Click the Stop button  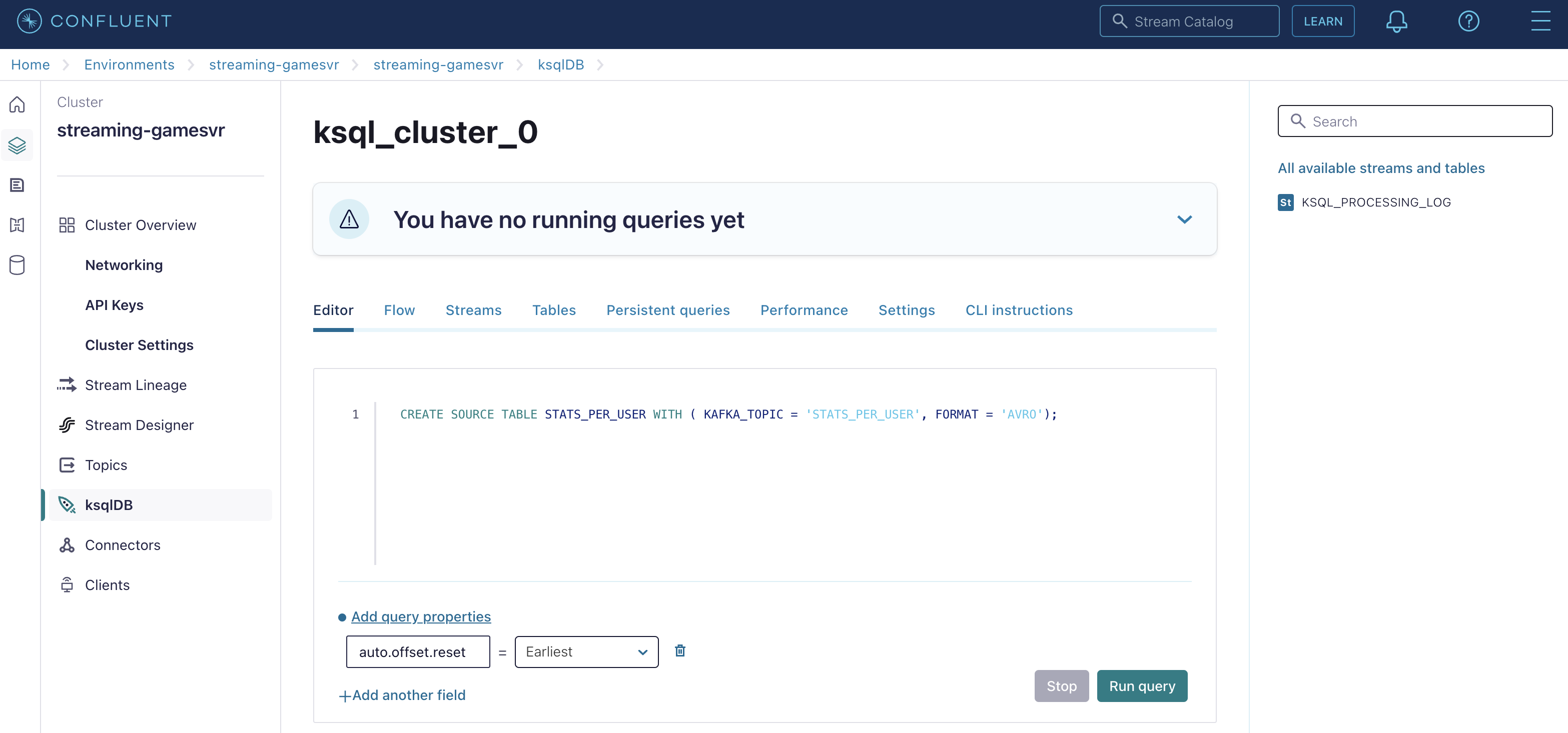(1062, 686)
